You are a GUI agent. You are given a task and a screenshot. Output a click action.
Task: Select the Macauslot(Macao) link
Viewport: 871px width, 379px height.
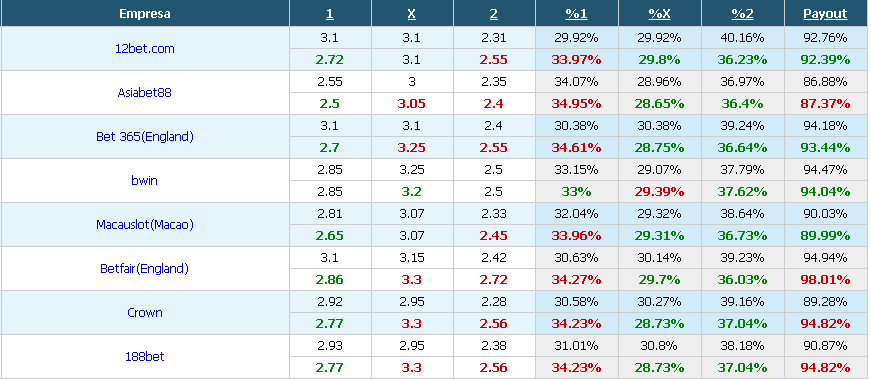[144, 225]
